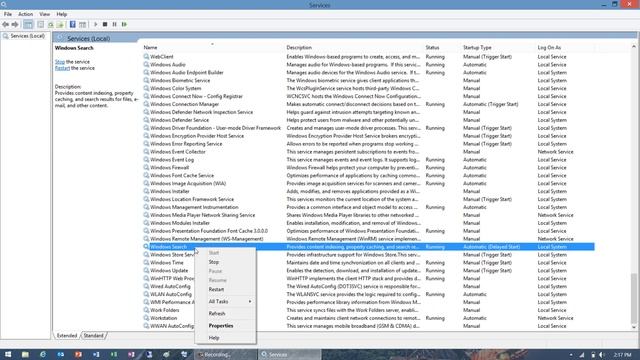Select the Windows Font Cache Service row
The width and height of the screenshot is (640, 360).
pyautogui.click(x=369, y=176)
